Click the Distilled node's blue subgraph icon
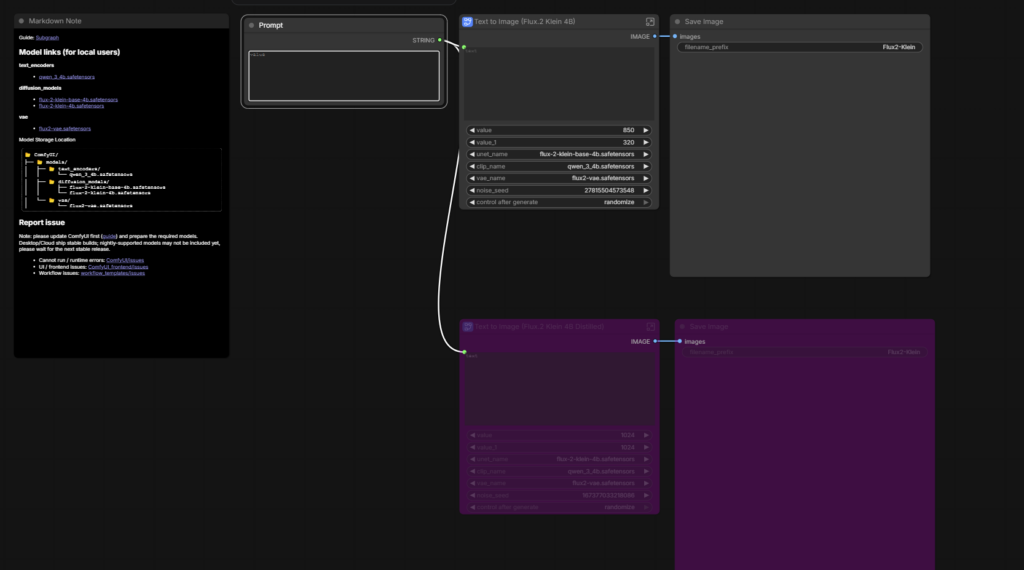1024x570 pixels. pos(467,326)
